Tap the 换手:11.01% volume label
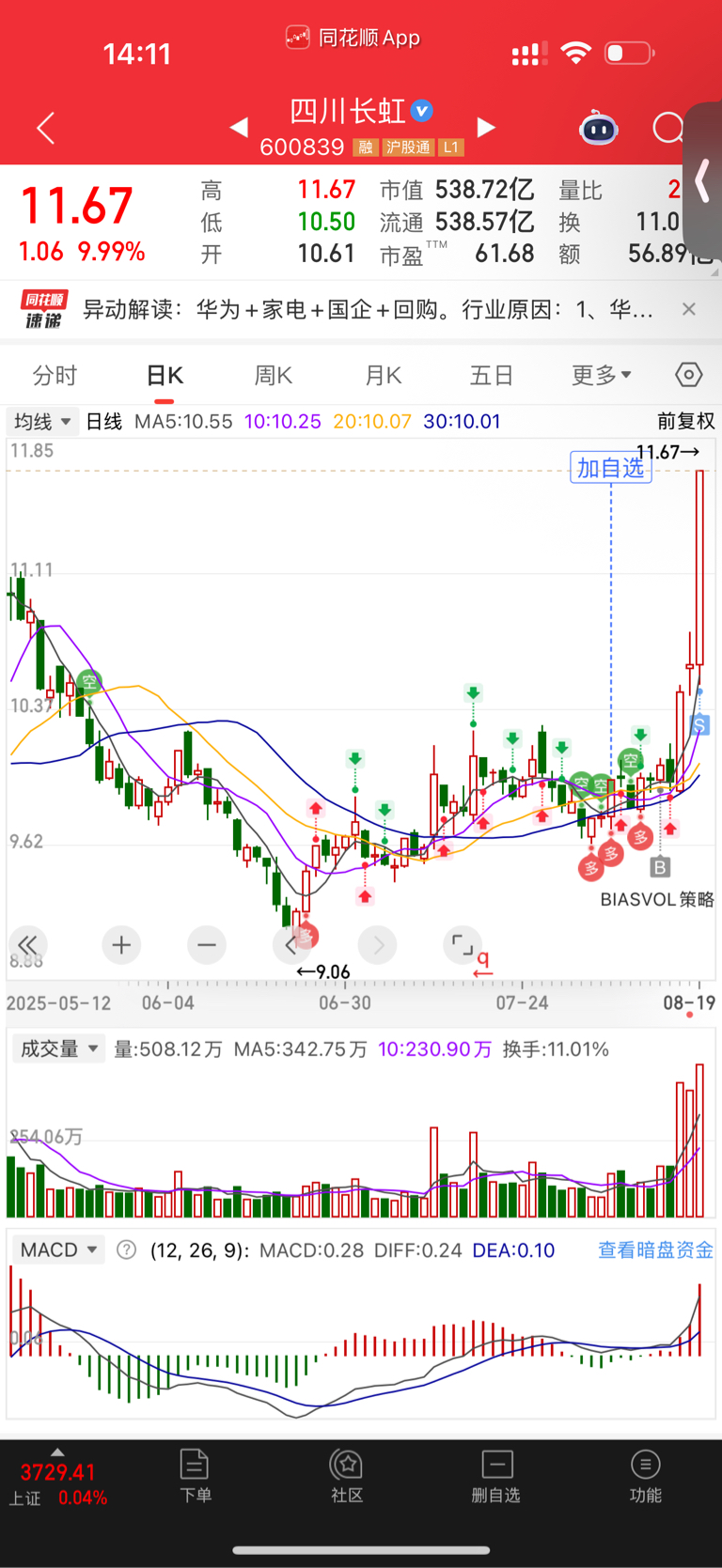Viewport: 722px width, 1568px height. point(556,1048)
